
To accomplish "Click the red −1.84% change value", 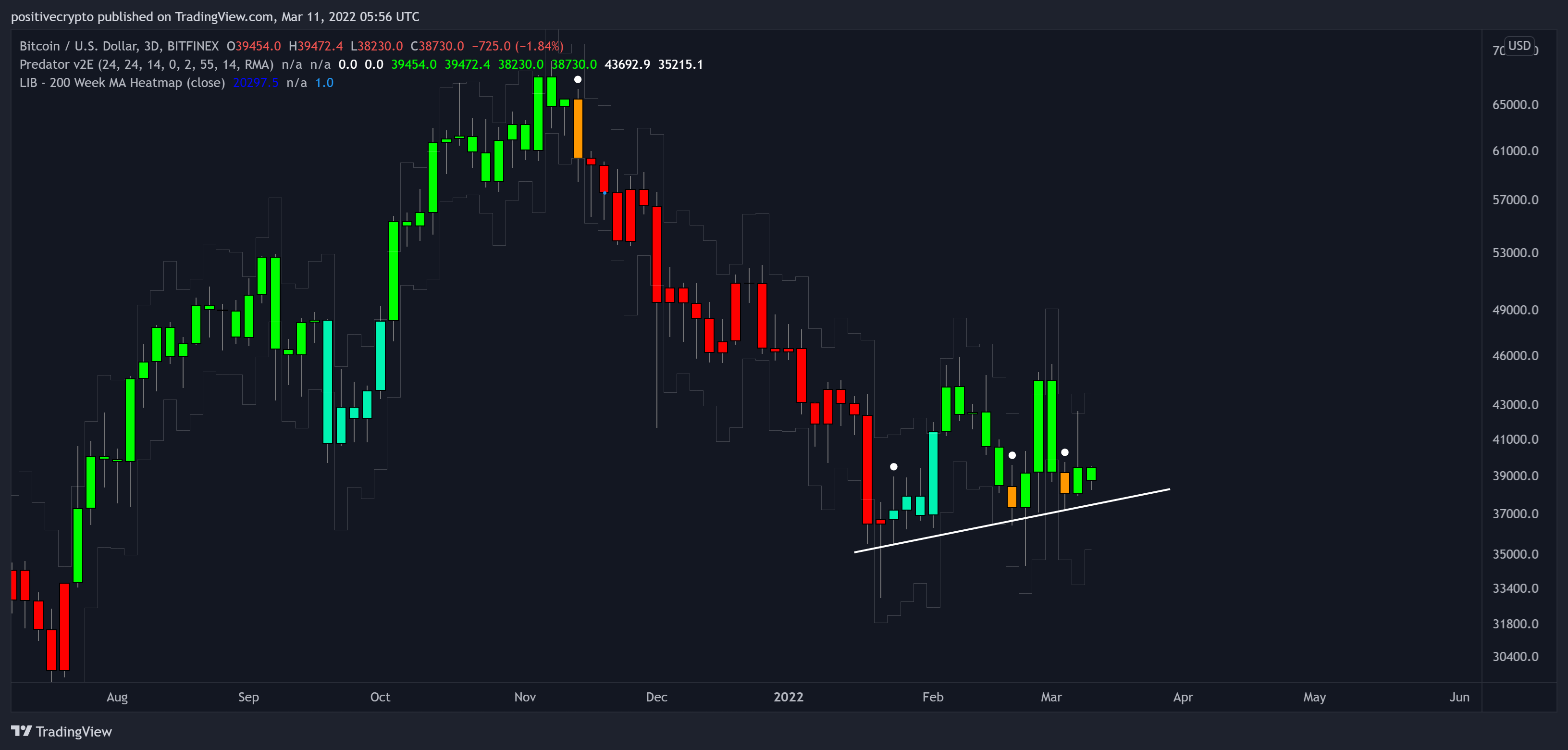I will [x=539, y=46].
